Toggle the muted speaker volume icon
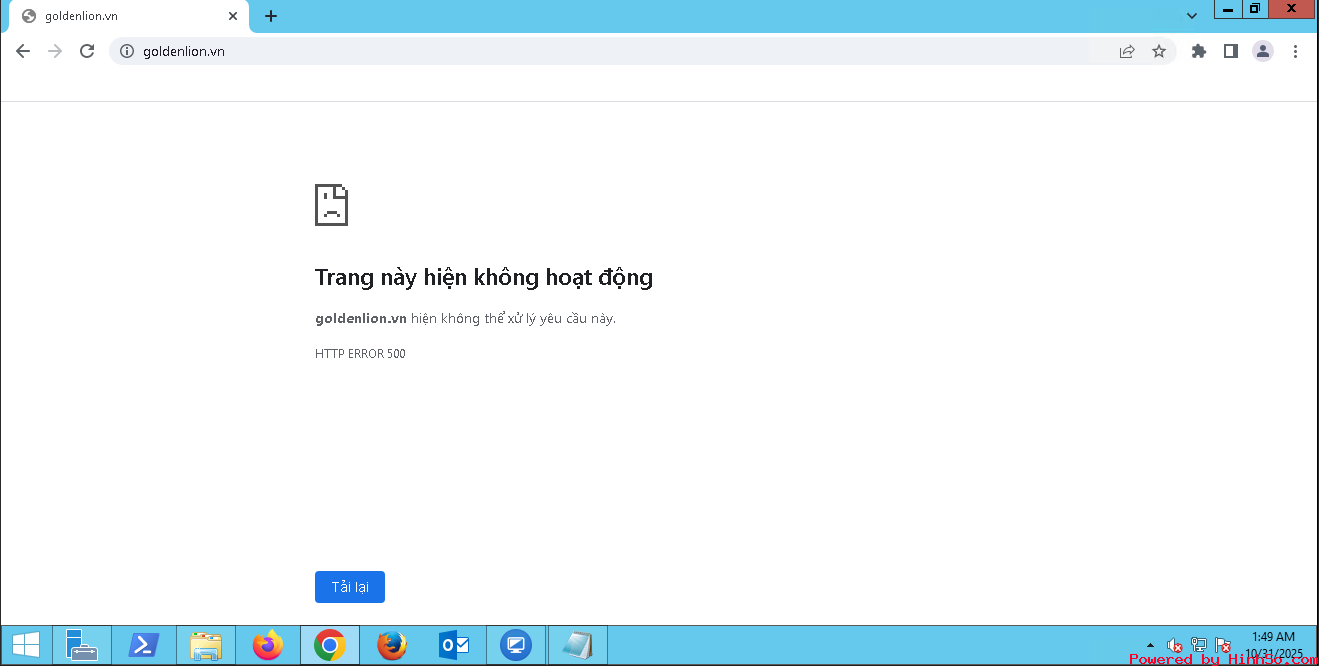Screen dimensions: 1319x666 [x=1175, y=646]
